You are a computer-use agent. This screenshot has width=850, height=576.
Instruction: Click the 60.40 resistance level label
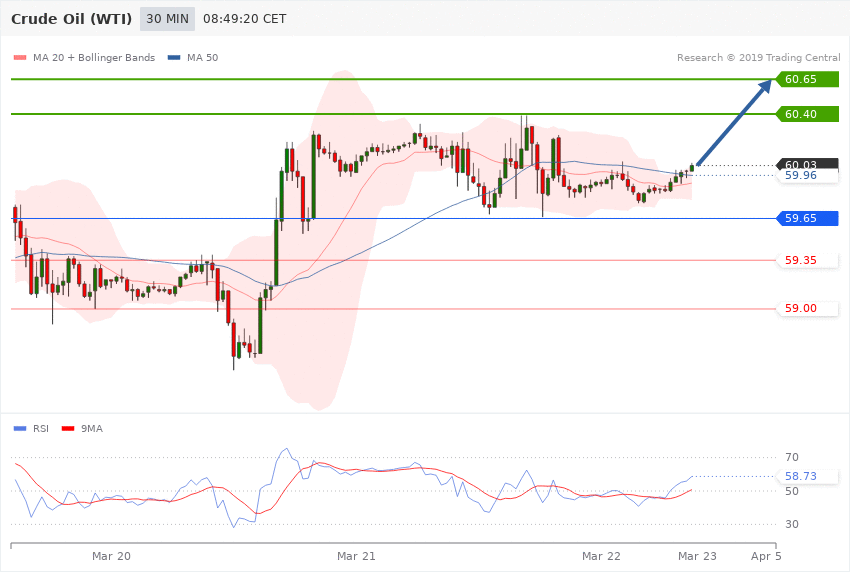point(808,114)
